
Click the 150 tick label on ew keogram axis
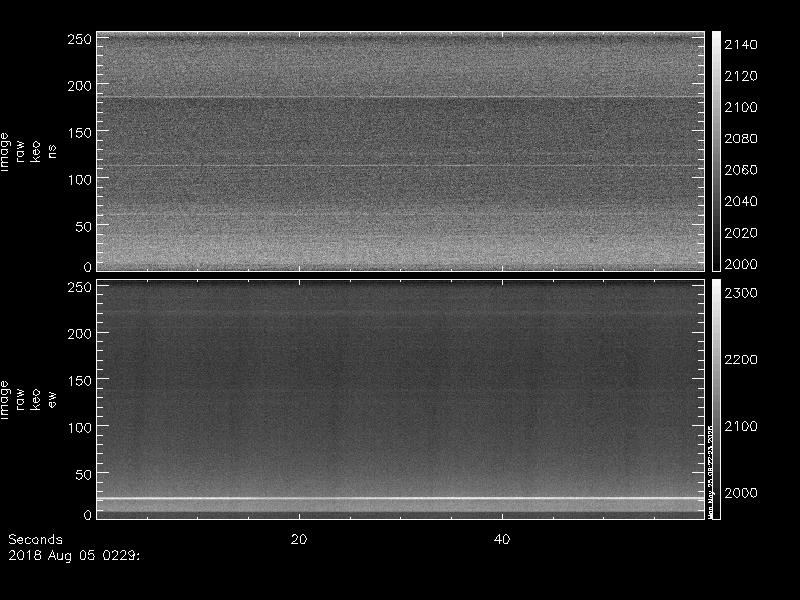point(80,381)
